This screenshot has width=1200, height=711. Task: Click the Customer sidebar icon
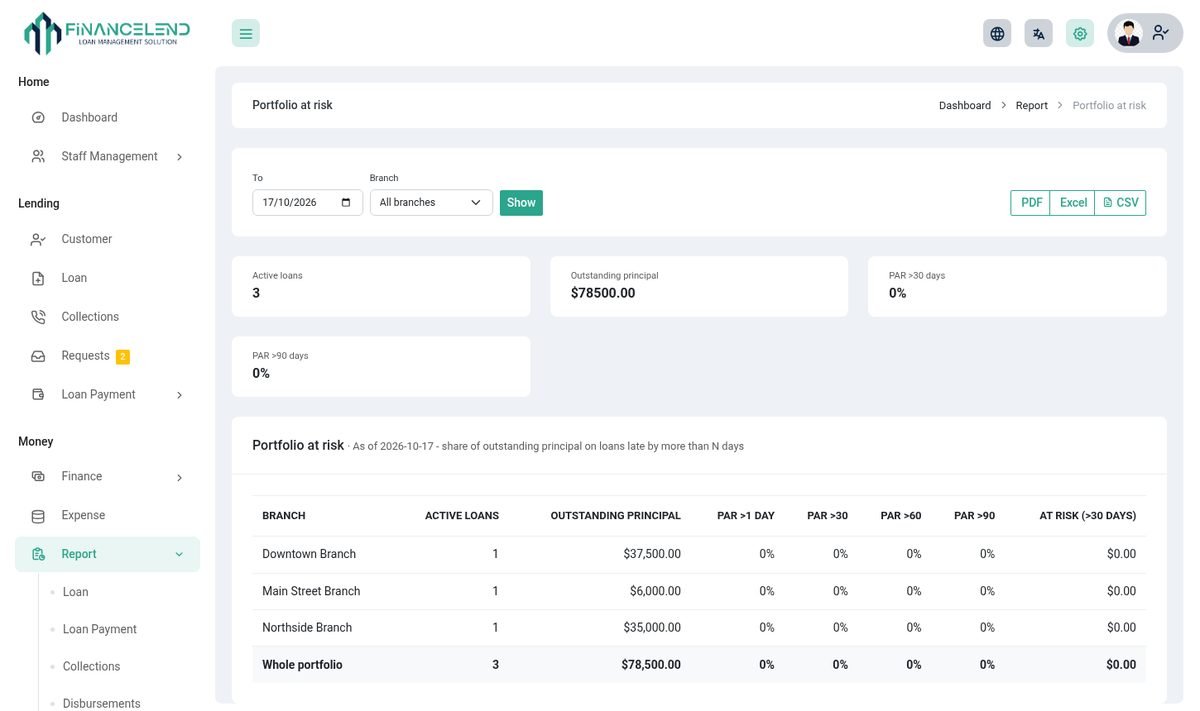[x=38, y=239]
